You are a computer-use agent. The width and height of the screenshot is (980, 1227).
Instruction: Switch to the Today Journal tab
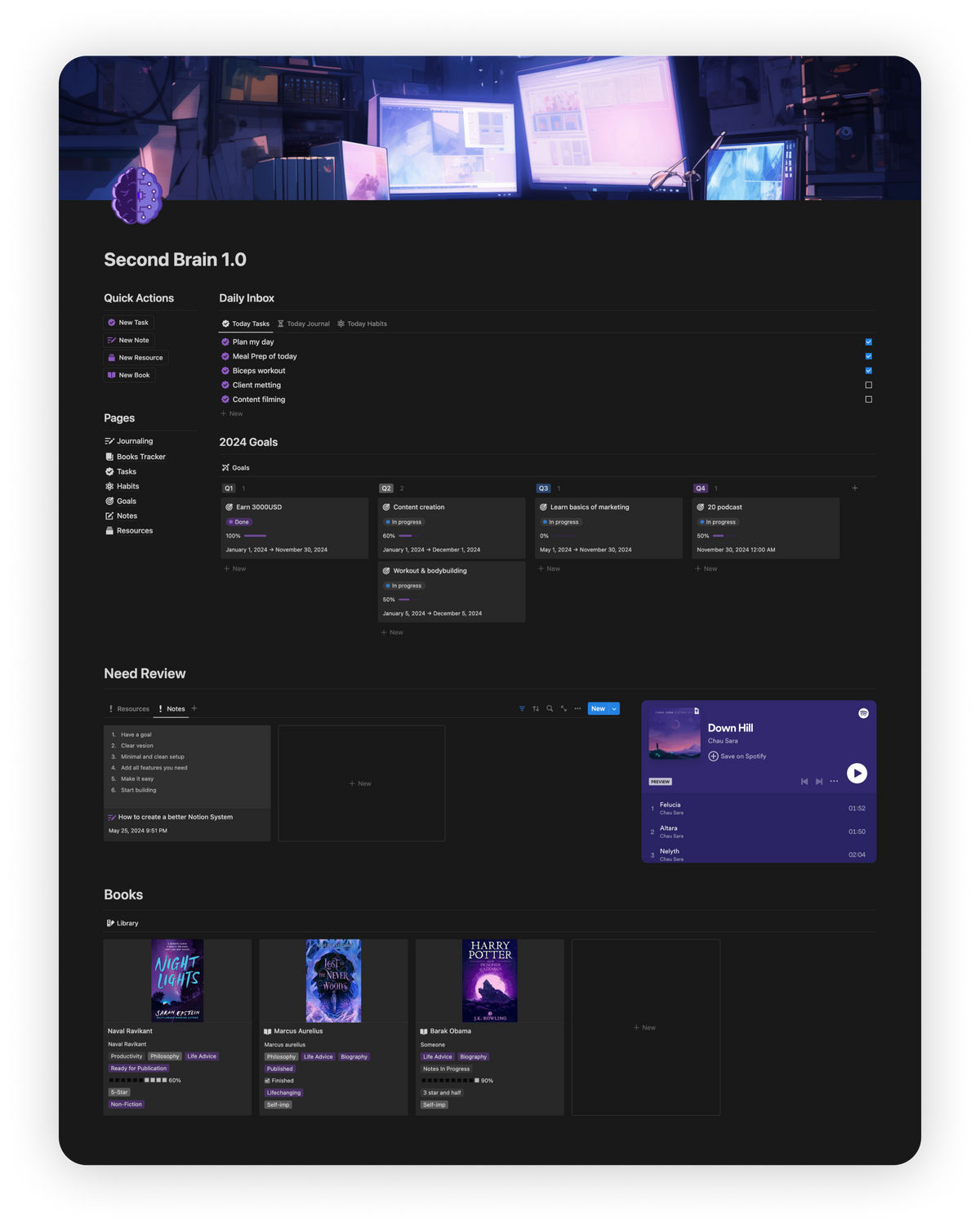[x=304, y=323]
